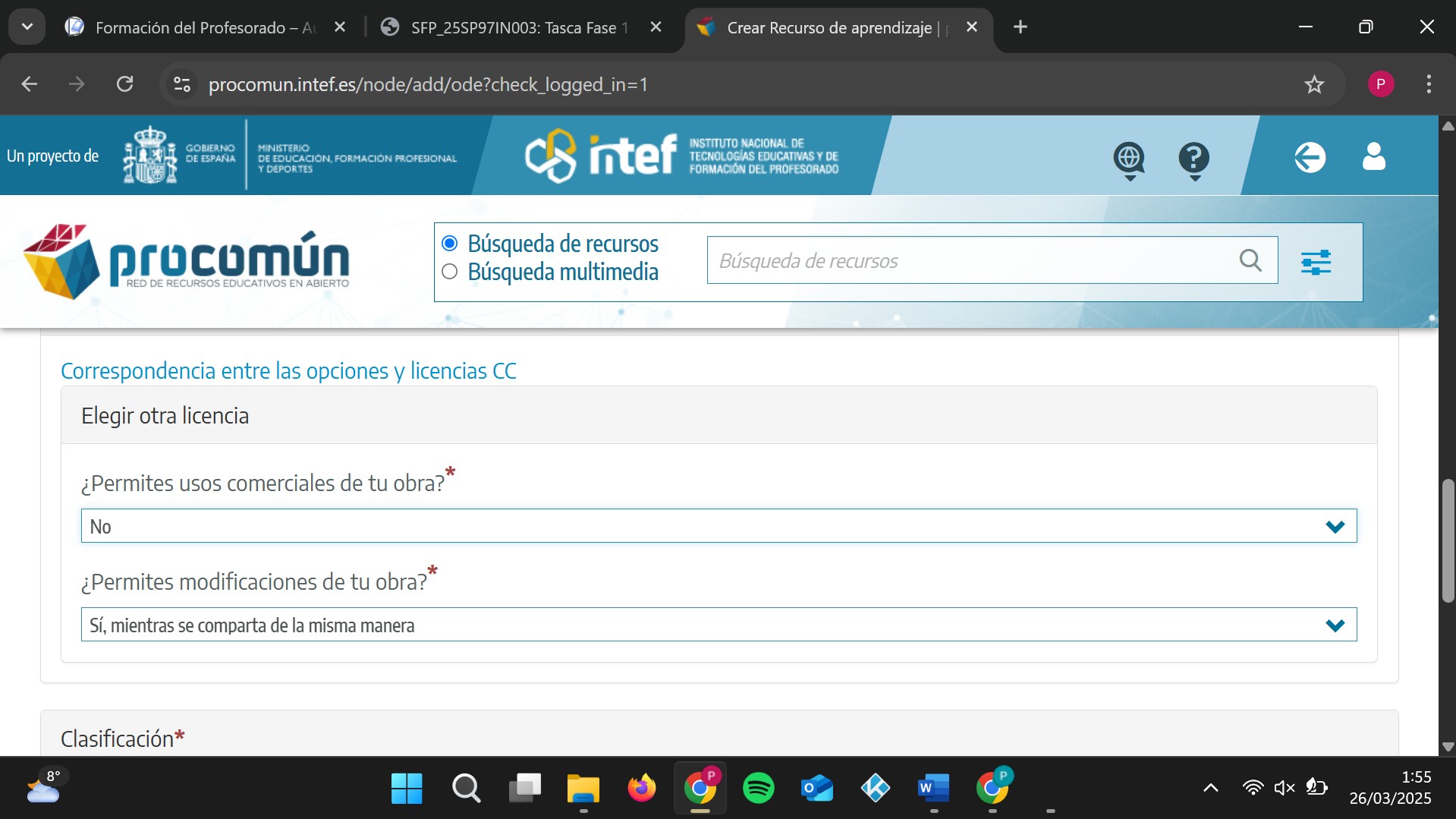Bookmark this page with the star icon
The image size is (1456, 819).
pos(1314,84)
